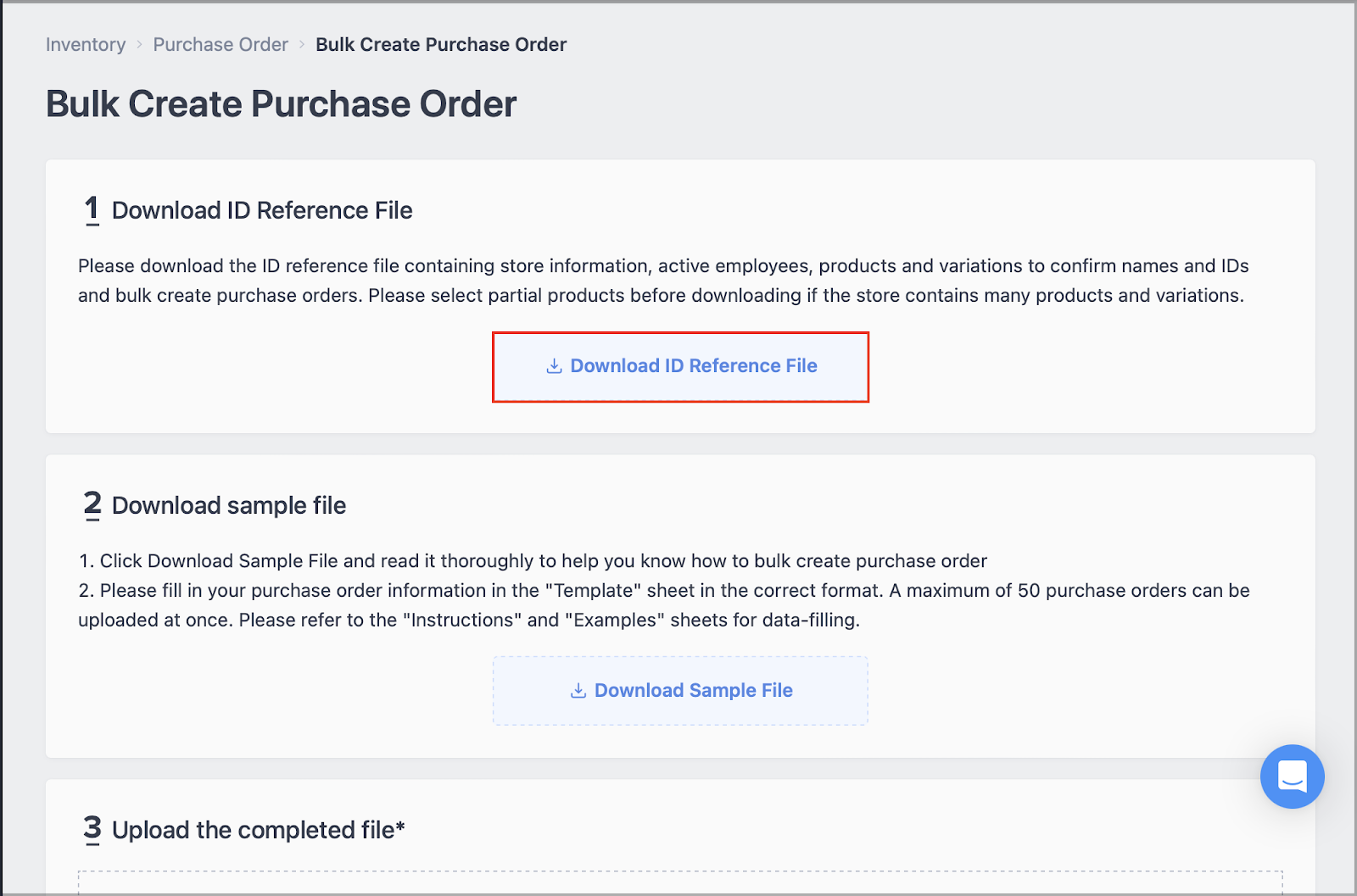Image resolution: width=1357 pixels, height=896 pixels.
Task: Click the Upload the completed file heading
Action: point(258,829)
